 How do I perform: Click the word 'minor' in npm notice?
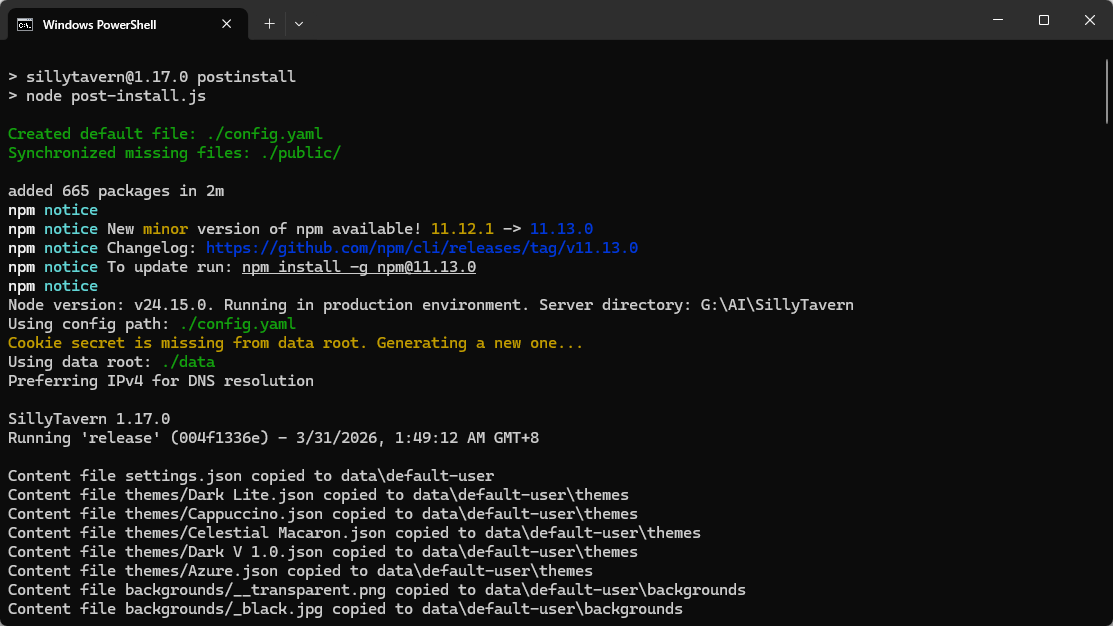point(165,229)
